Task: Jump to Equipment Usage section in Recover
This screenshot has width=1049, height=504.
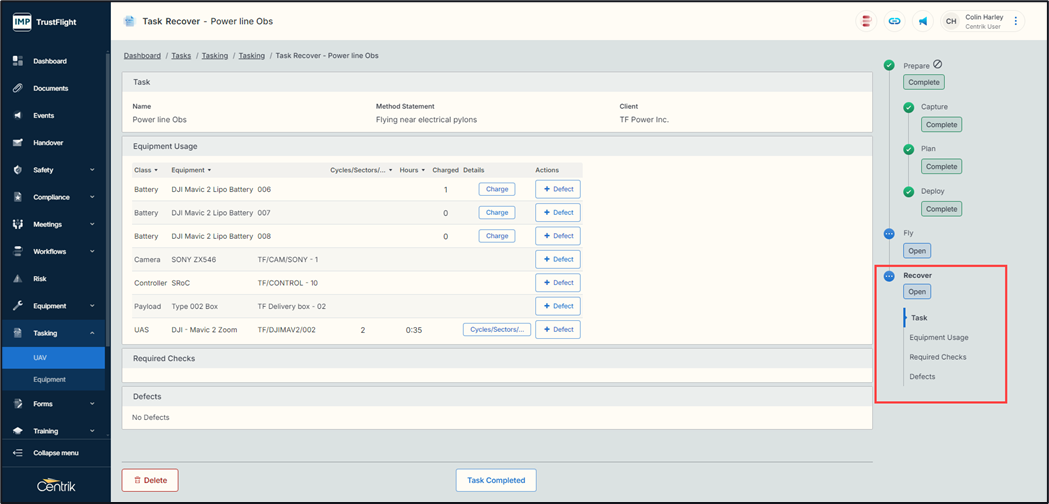Action: pos(938,338)
